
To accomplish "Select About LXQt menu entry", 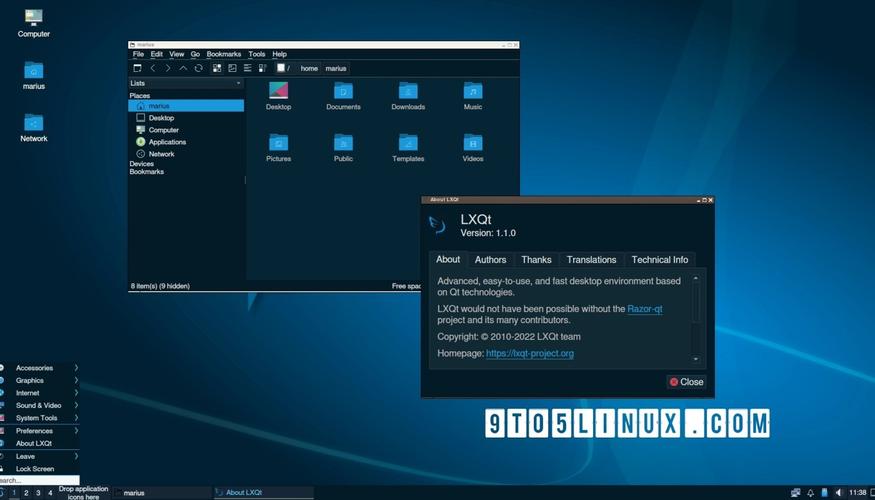I will tap(40, 443).
